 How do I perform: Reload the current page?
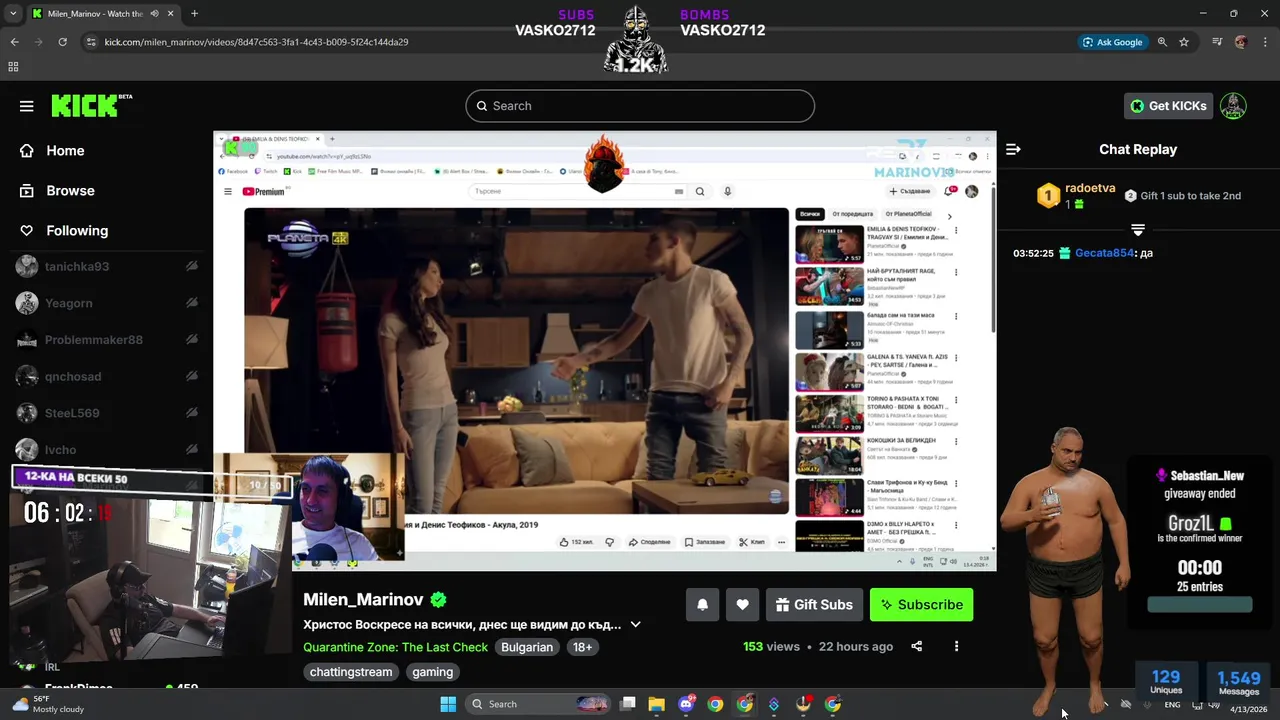click(62, 42)
